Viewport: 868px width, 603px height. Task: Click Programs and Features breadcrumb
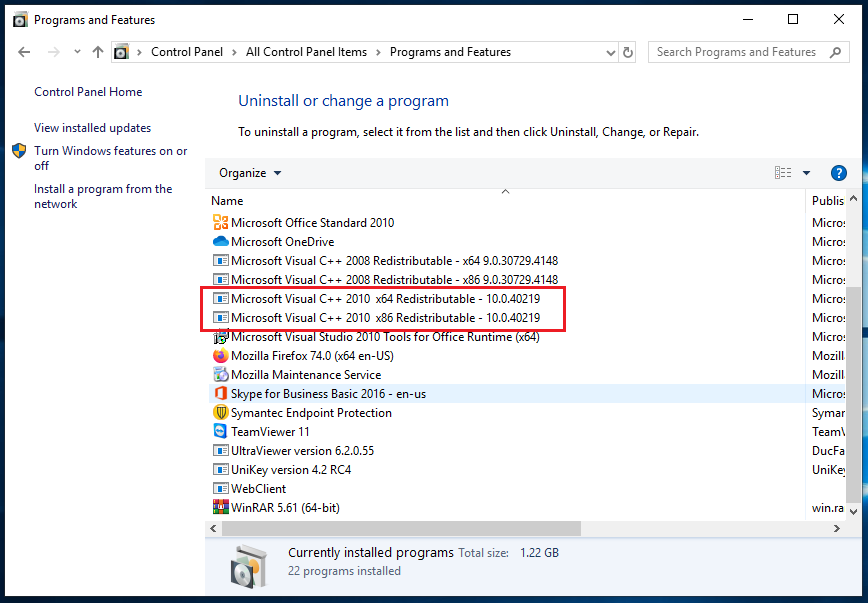451,52
